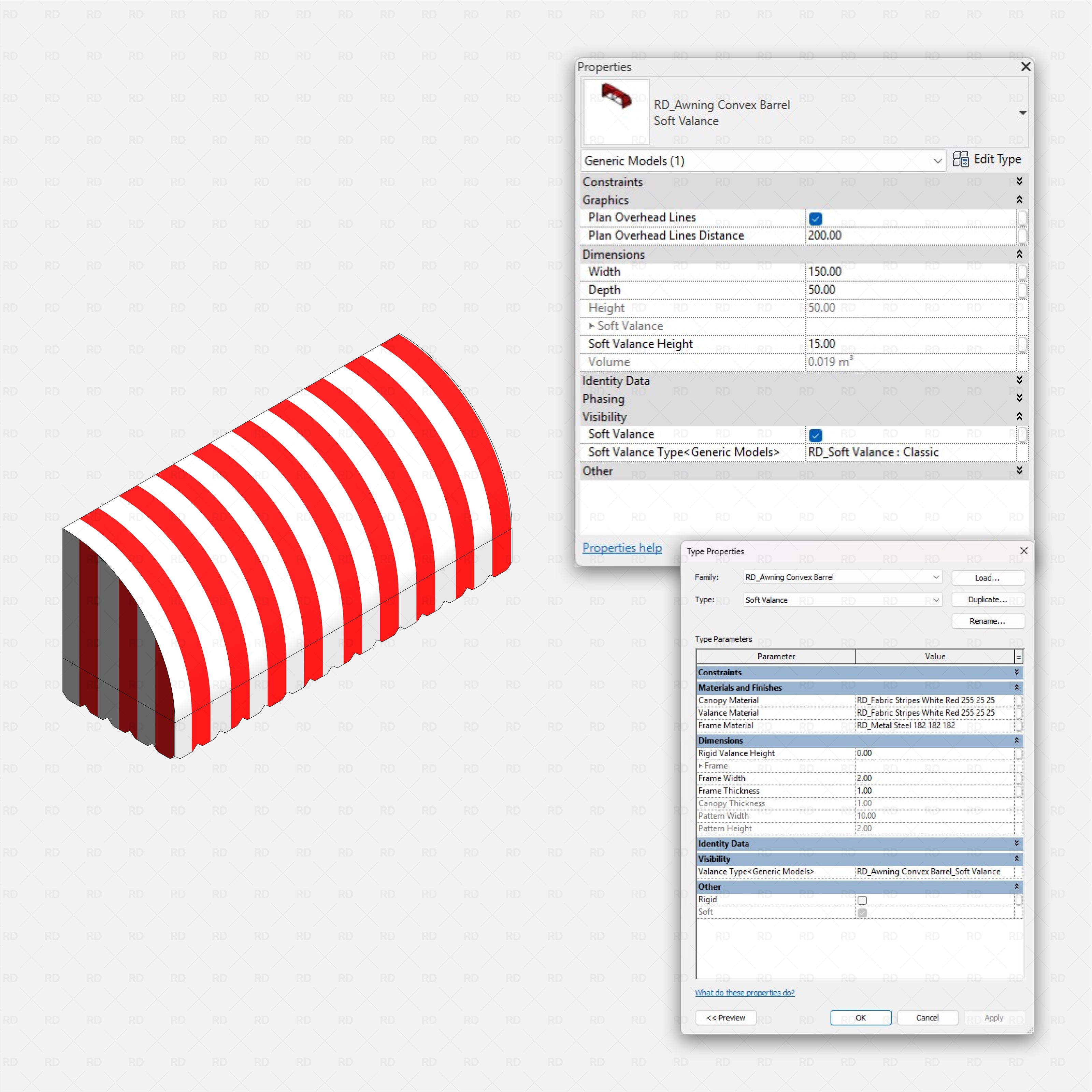Image resolution: width=1092 pixels, height=1092 pixels.
Task: Collapse the Dimensions group in Properties
Action: [x=1019, y=254]
